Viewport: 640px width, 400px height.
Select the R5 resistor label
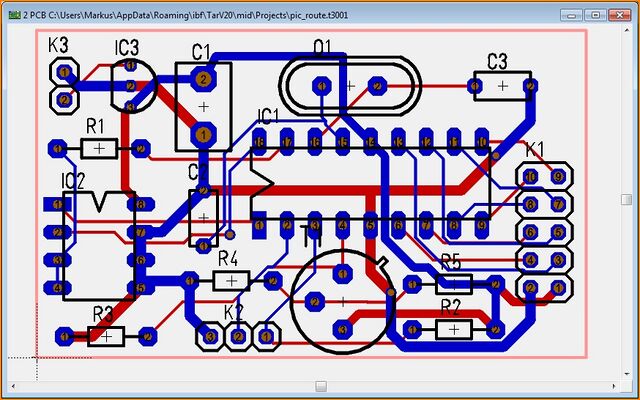tap(451, 262)
